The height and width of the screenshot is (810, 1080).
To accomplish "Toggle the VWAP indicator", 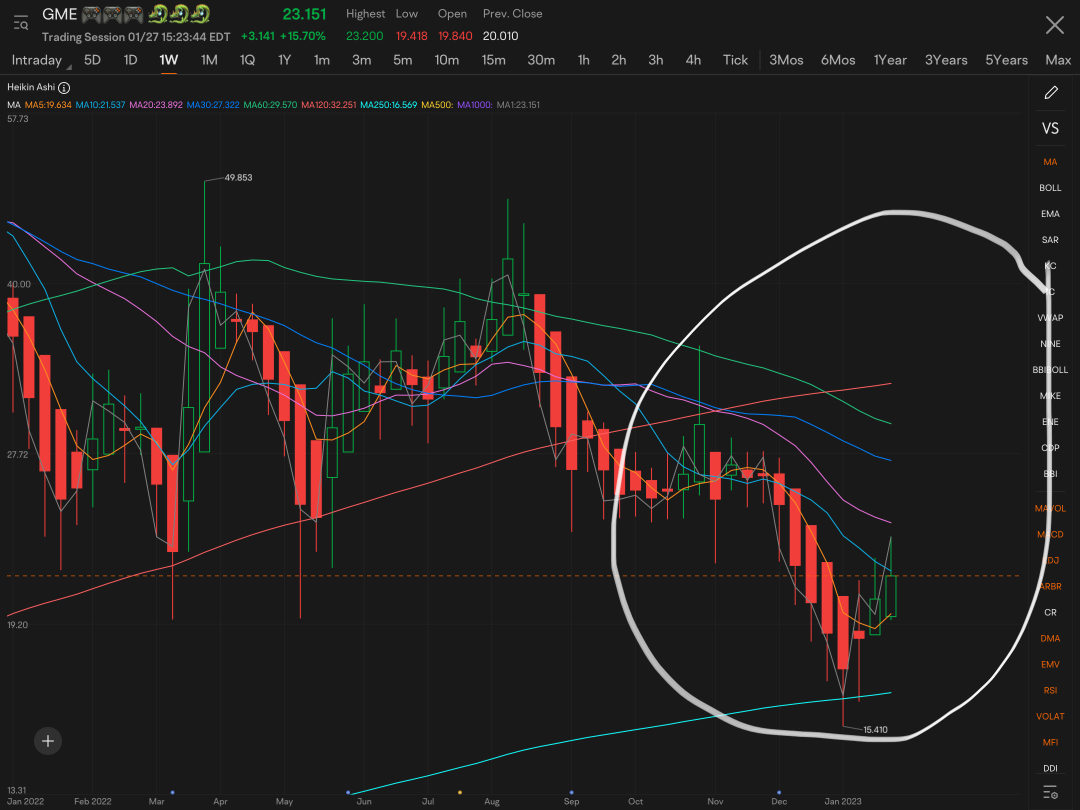I will [1050, 318].
